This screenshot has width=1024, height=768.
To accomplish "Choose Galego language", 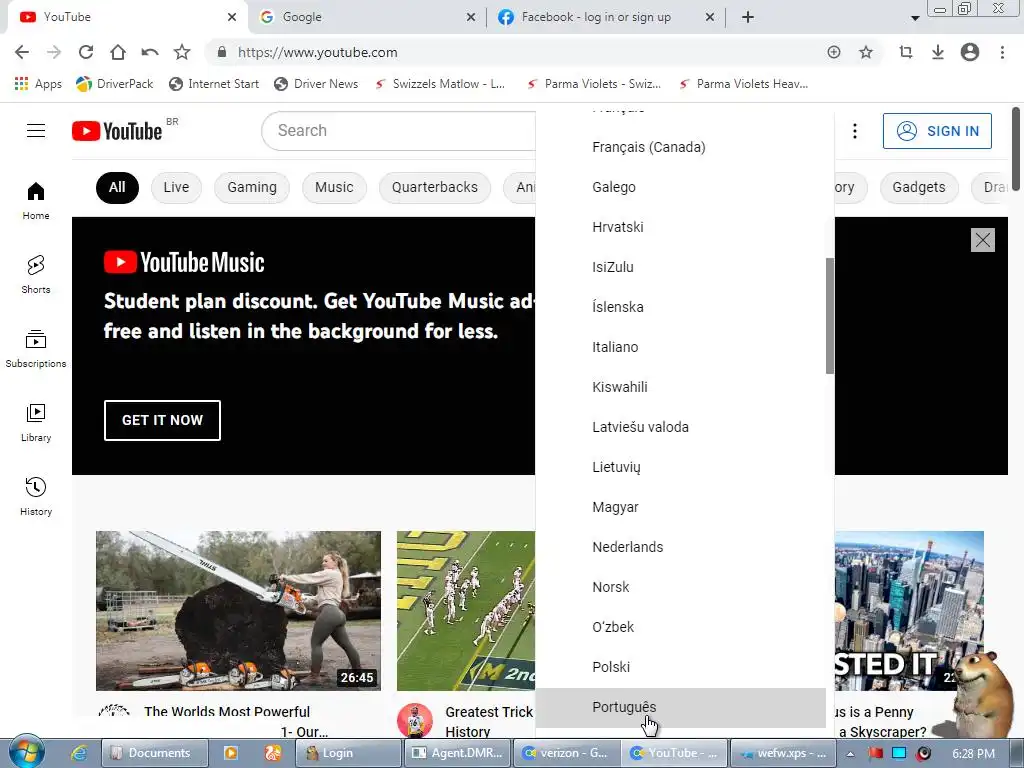I will [680, 187].
